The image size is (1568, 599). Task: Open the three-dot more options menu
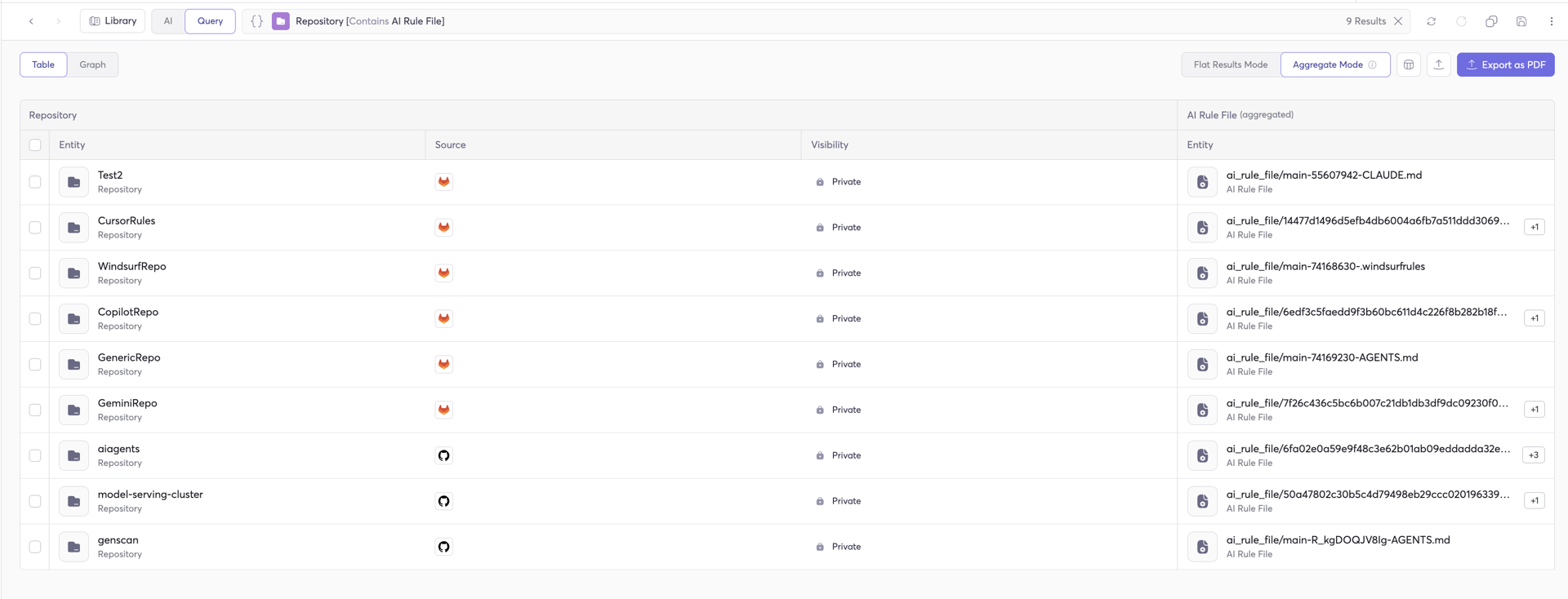(x=1552, y=21)
